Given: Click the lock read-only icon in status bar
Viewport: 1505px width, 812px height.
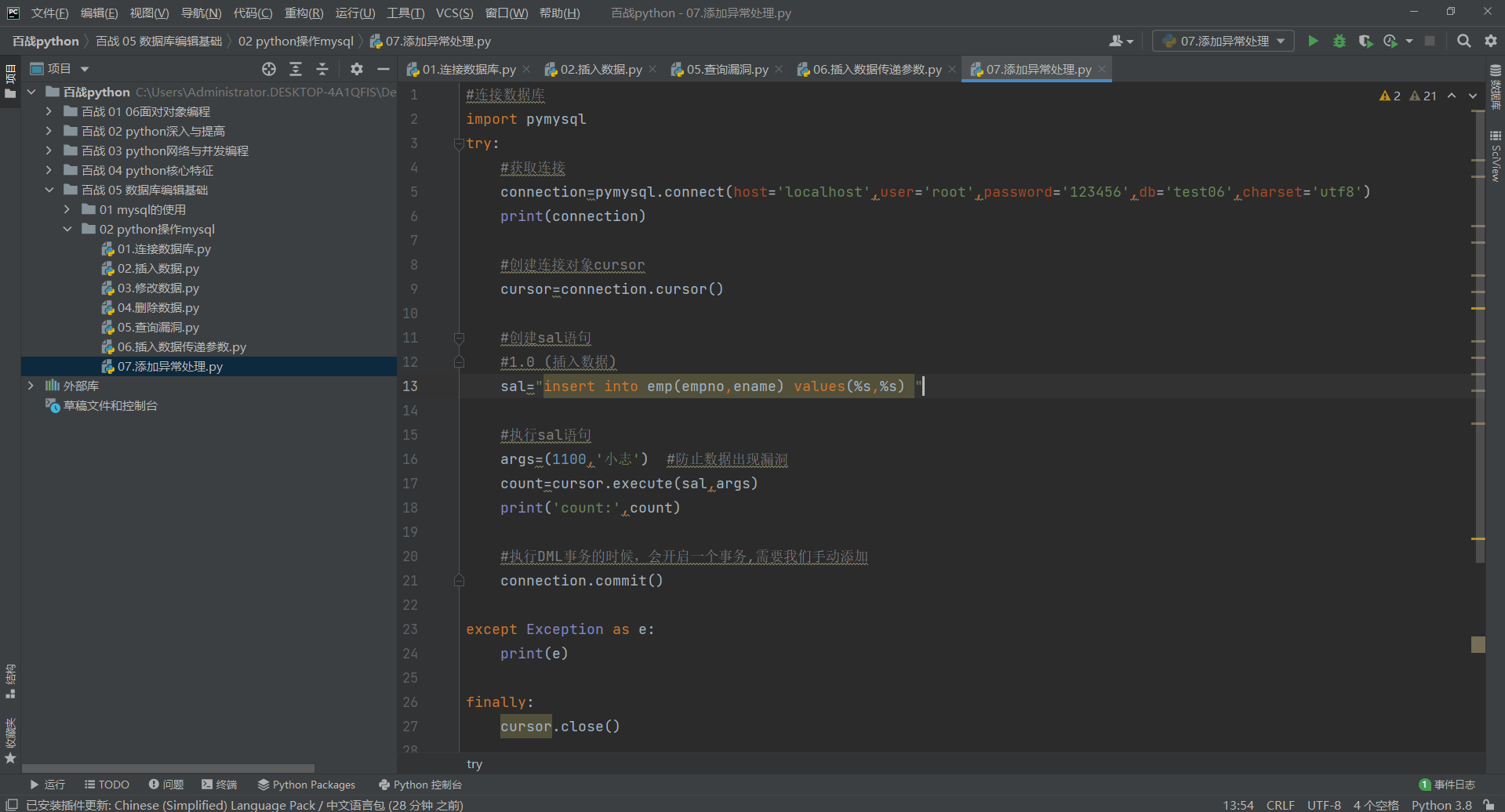Looking at the screenshot, I should [x=1488, y=805].
